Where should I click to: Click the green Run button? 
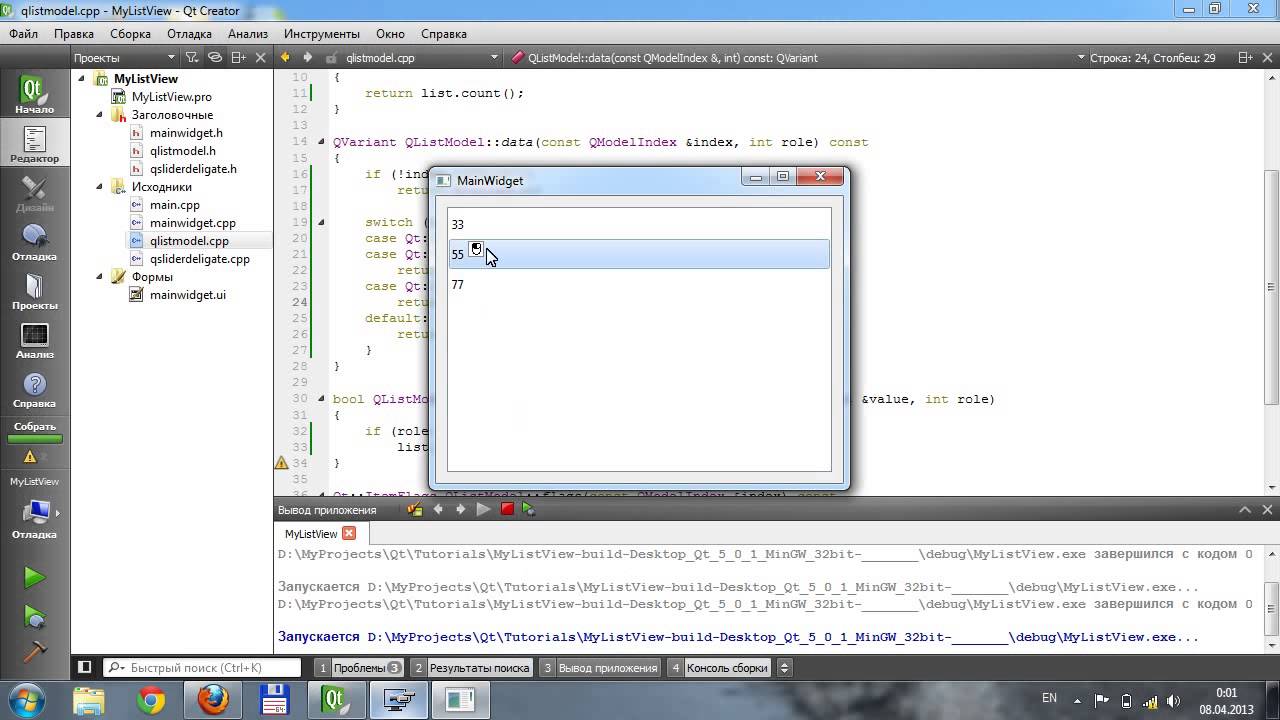[x=34, y=577]
